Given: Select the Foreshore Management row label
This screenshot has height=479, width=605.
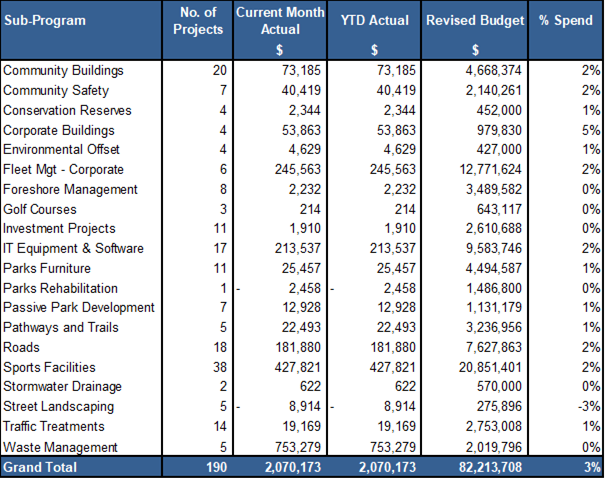Looking at the screenshot, I should 70,190.
